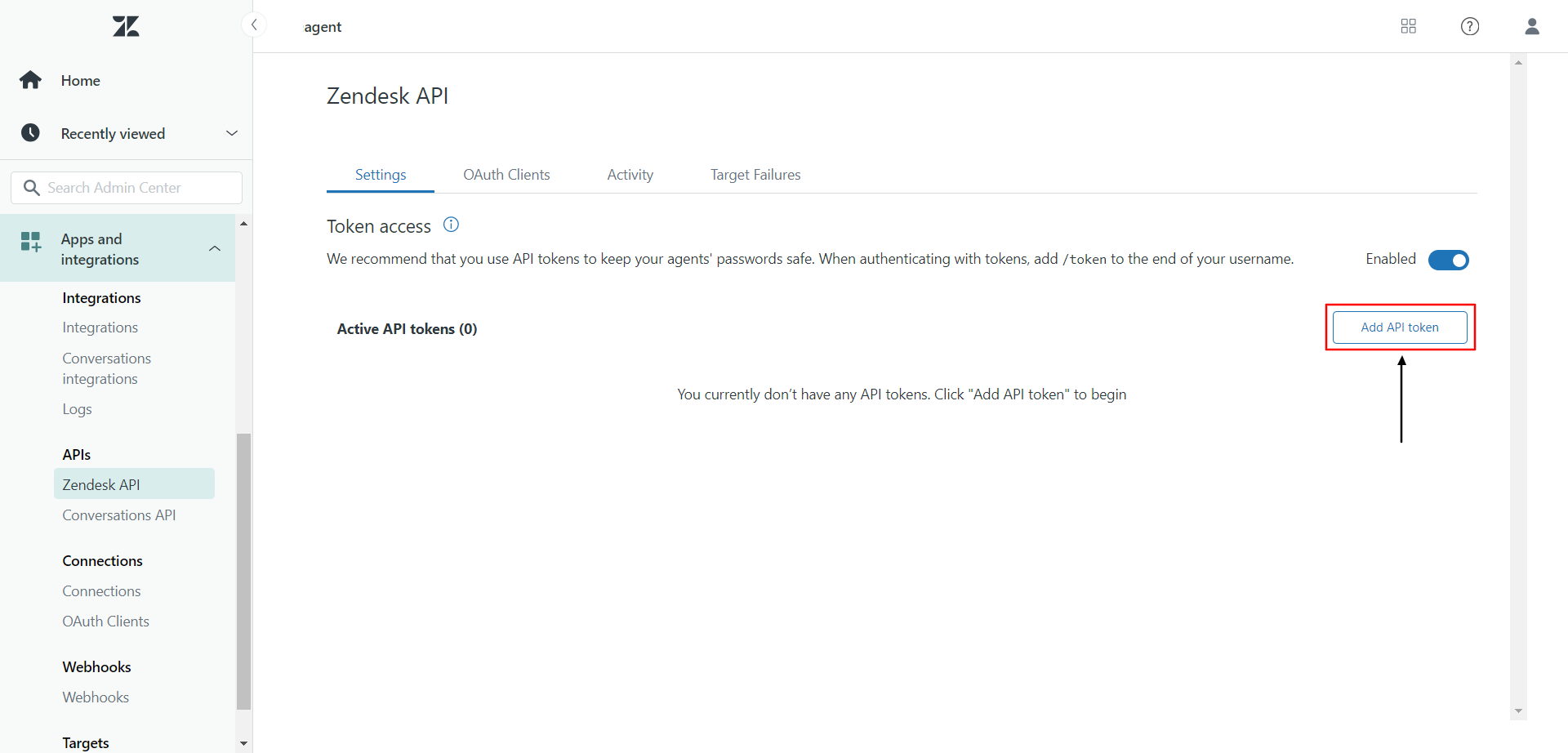Click the APIs section heading

coord(76,455)
